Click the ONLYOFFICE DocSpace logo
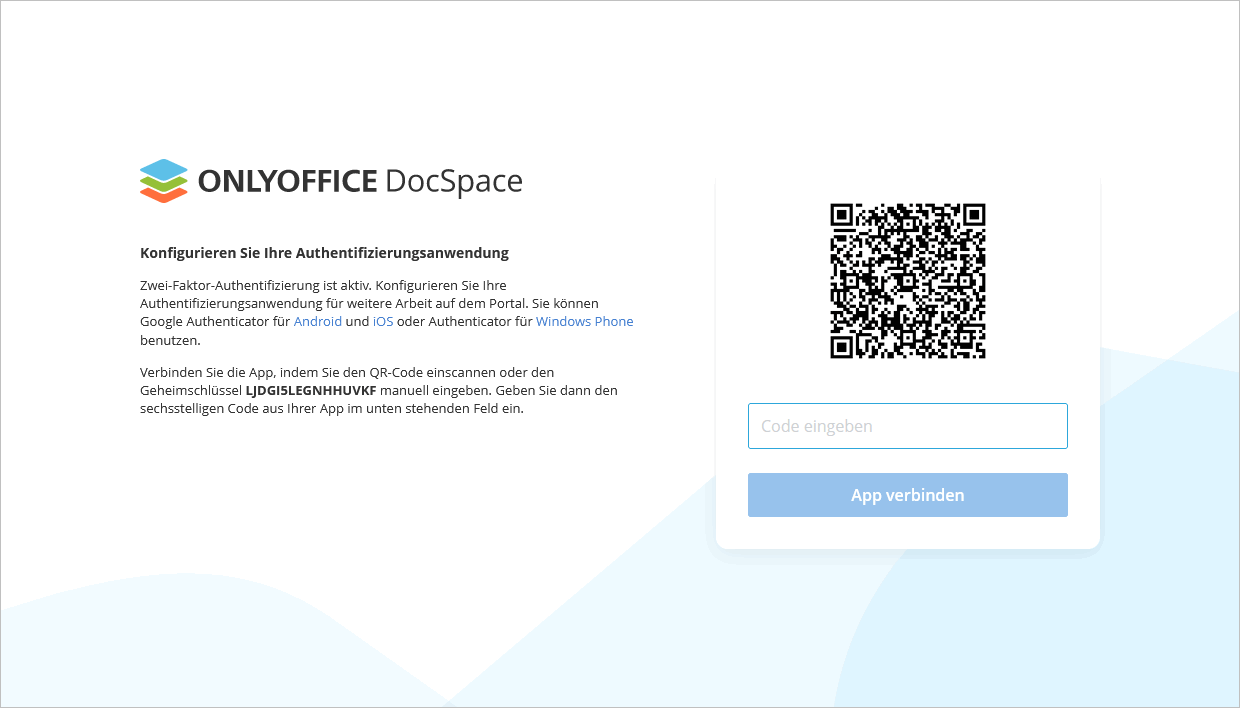The height and width of the screenshot is (708, 1240). pos(331,181)
